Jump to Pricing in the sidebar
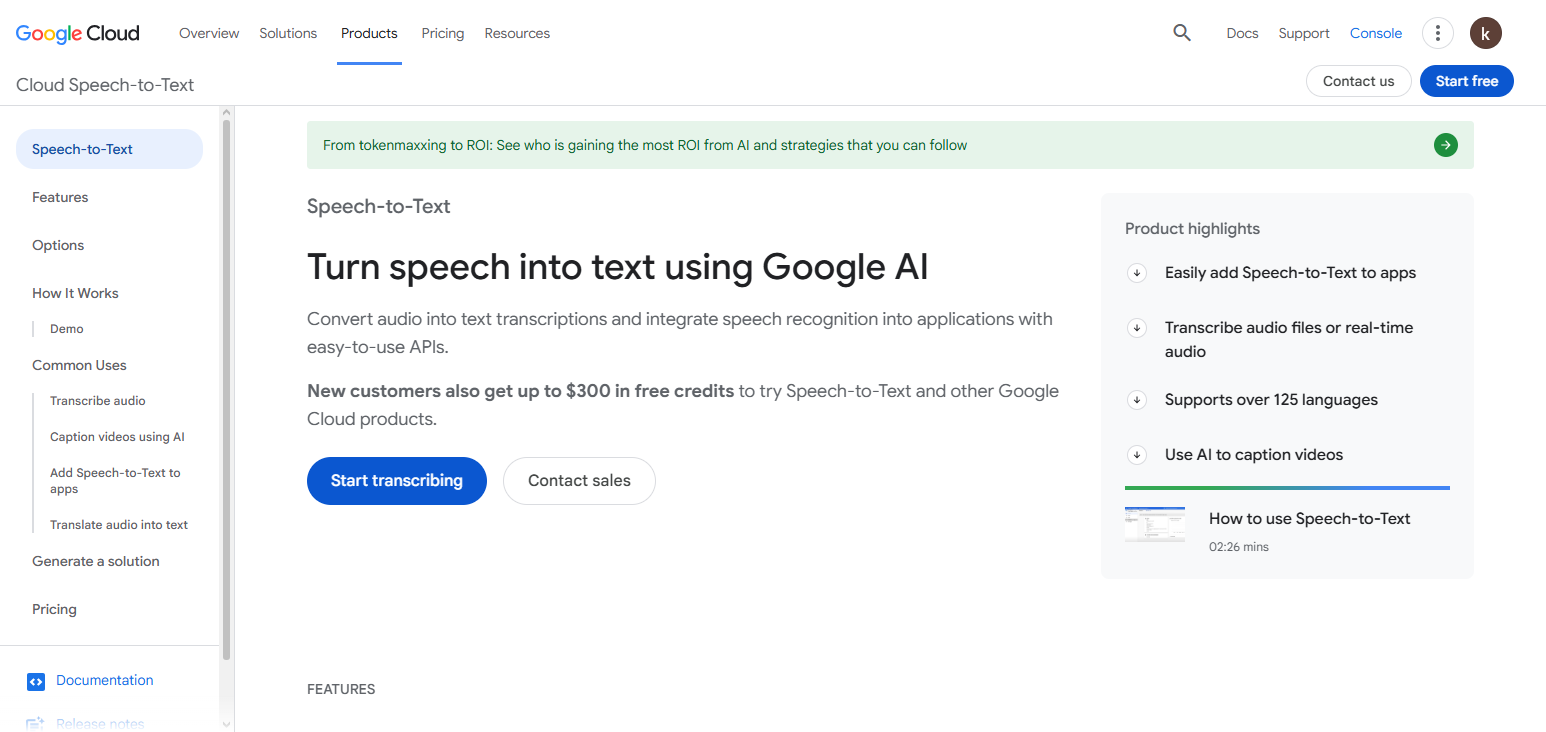1546x732 pixels. point(54,609)
